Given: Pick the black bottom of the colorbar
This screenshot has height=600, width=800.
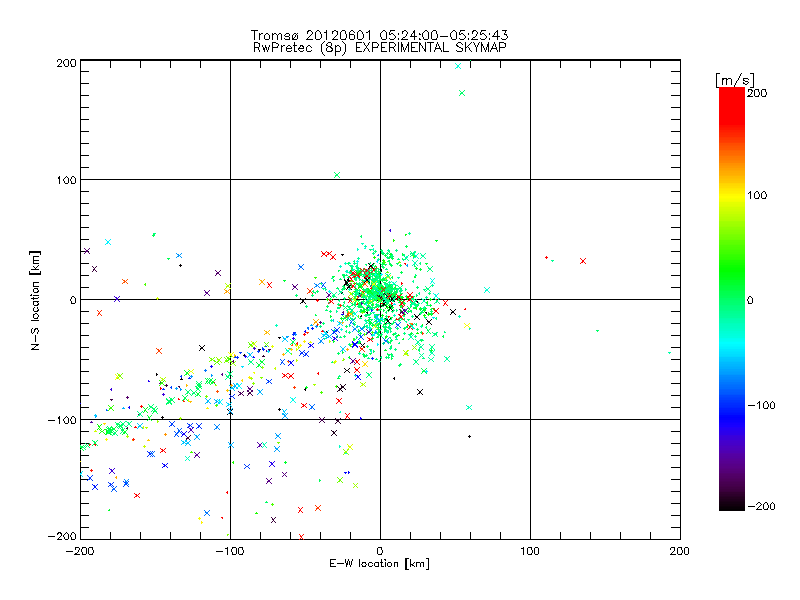Looking at the screenshot, I should [732, 503].
